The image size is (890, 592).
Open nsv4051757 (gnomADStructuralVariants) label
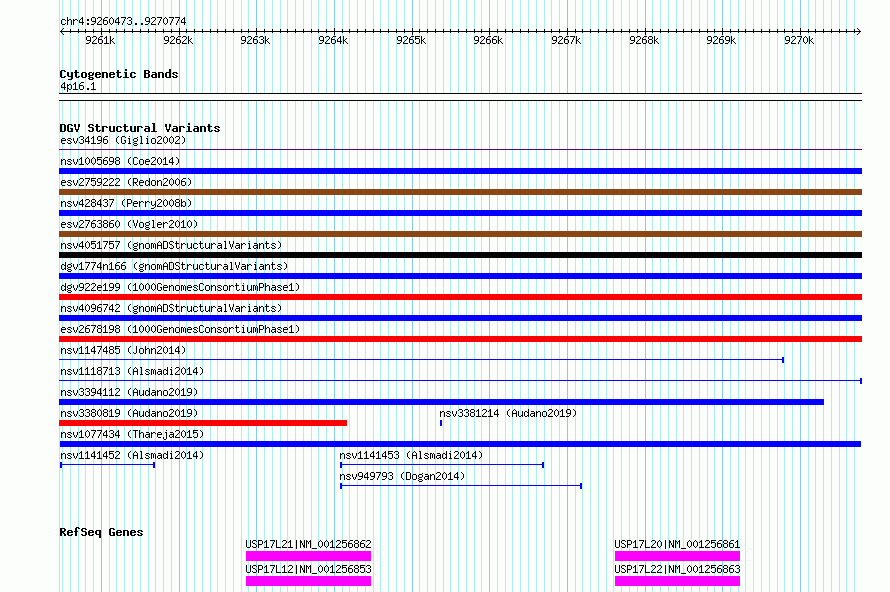click(171, 245)
